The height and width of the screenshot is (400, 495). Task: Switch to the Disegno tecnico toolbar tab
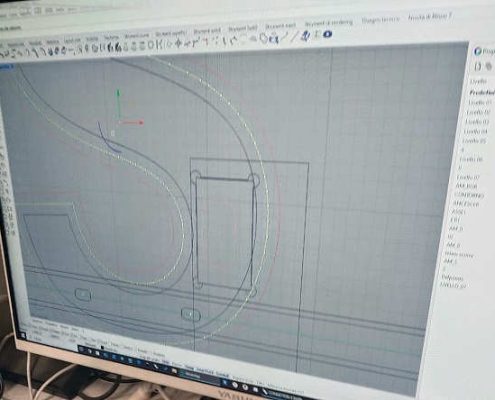(380, 20)
